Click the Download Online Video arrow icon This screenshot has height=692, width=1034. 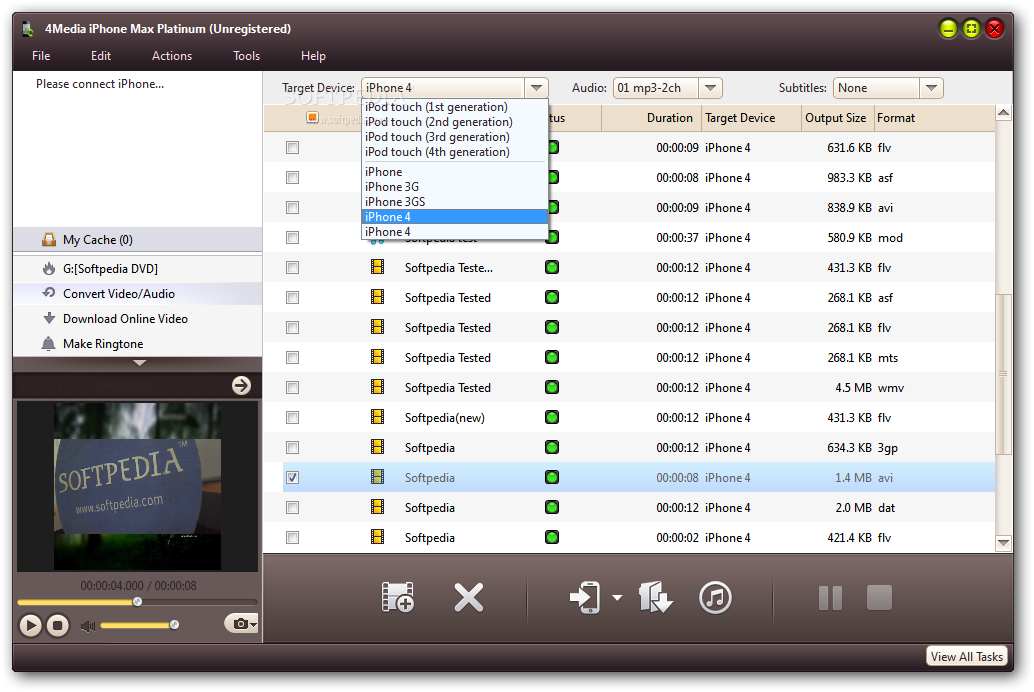49,318
